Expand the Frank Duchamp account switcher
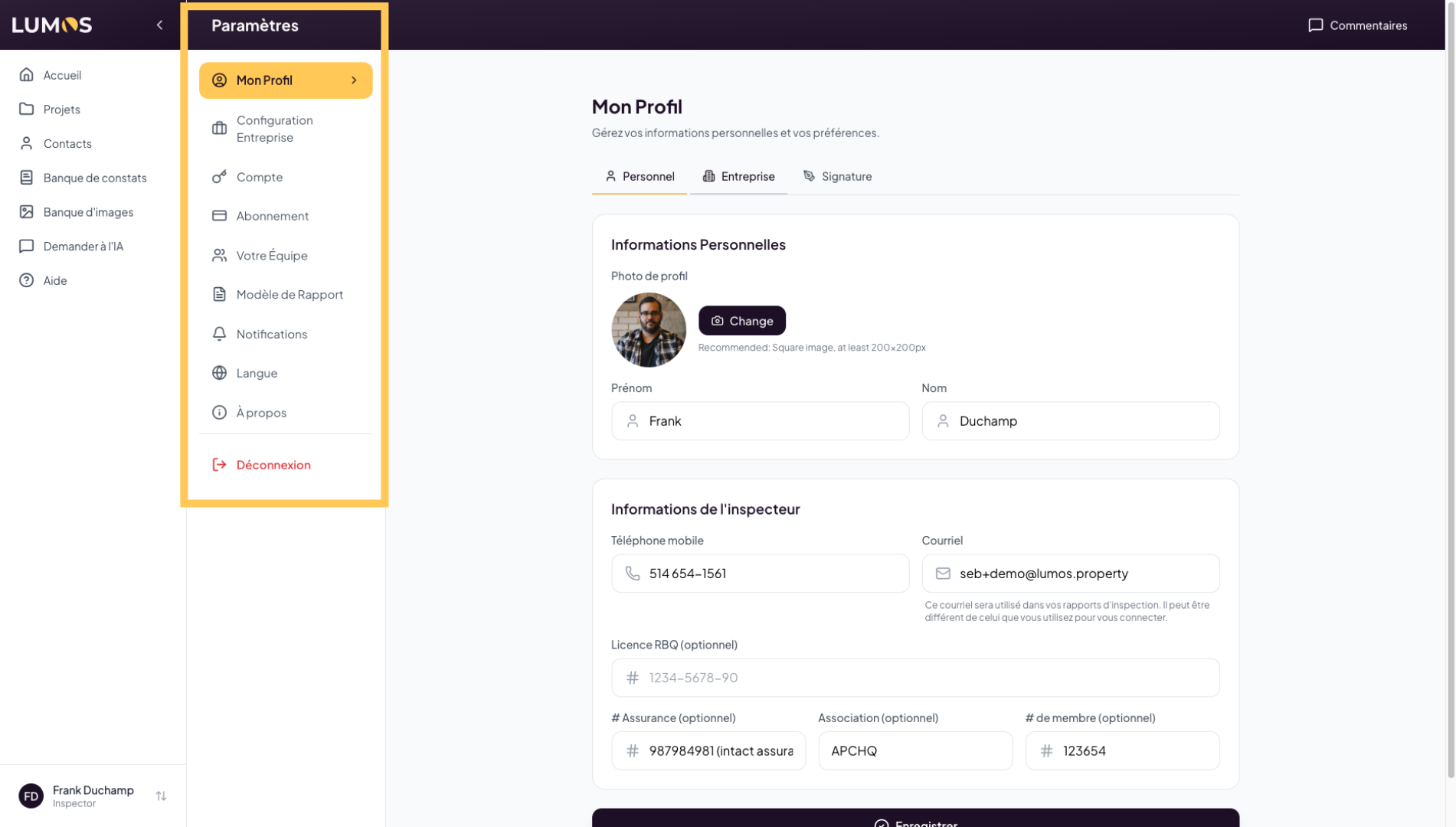1456x827 pixels. point(161,796)
